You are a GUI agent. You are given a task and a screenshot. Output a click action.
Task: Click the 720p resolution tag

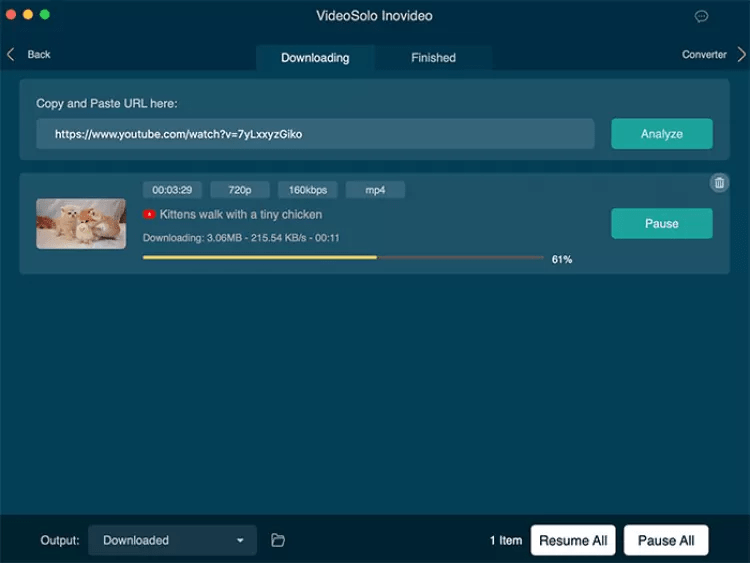tap(240, 190)
